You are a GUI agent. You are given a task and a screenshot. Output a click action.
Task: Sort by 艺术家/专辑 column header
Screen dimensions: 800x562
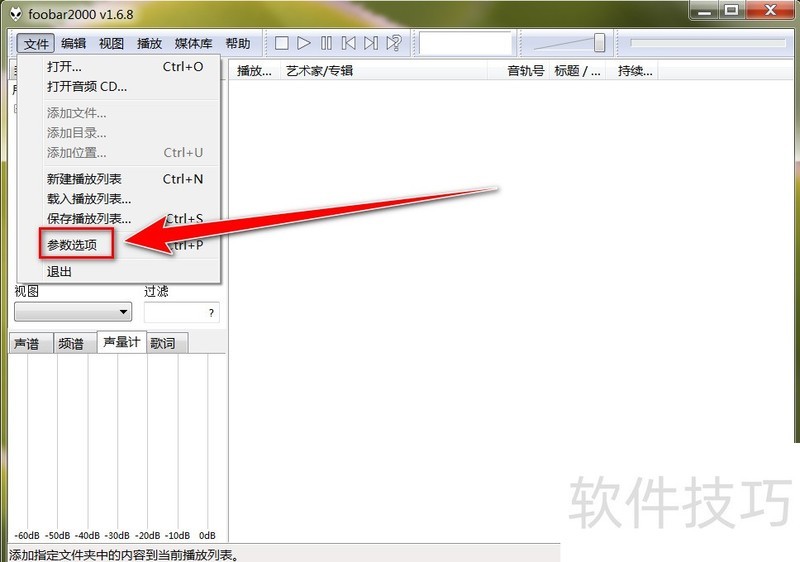384,71
